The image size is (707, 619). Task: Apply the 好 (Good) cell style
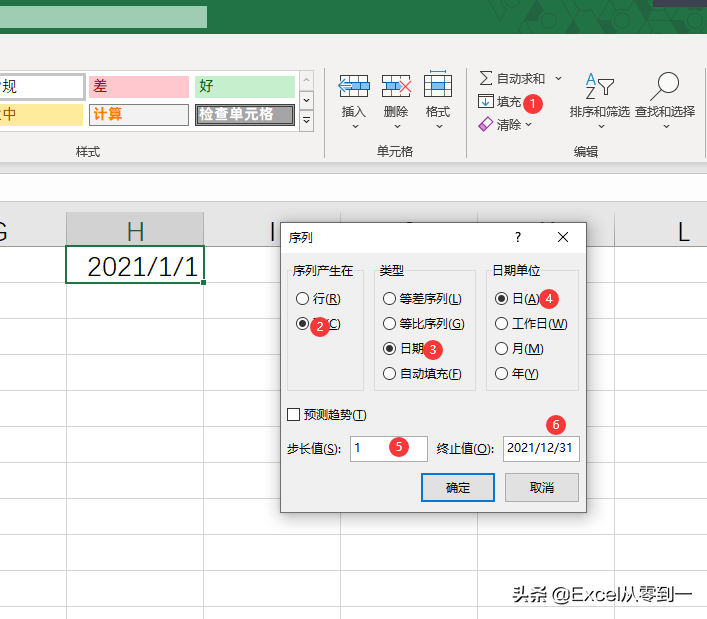tap(245, 87)
